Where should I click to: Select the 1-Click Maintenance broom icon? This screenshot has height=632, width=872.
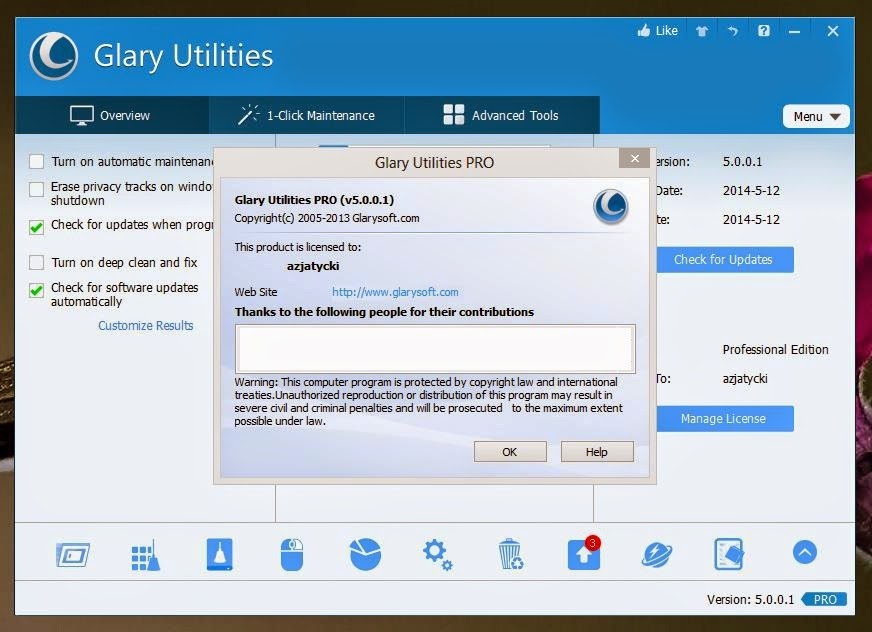pos(145,554)
